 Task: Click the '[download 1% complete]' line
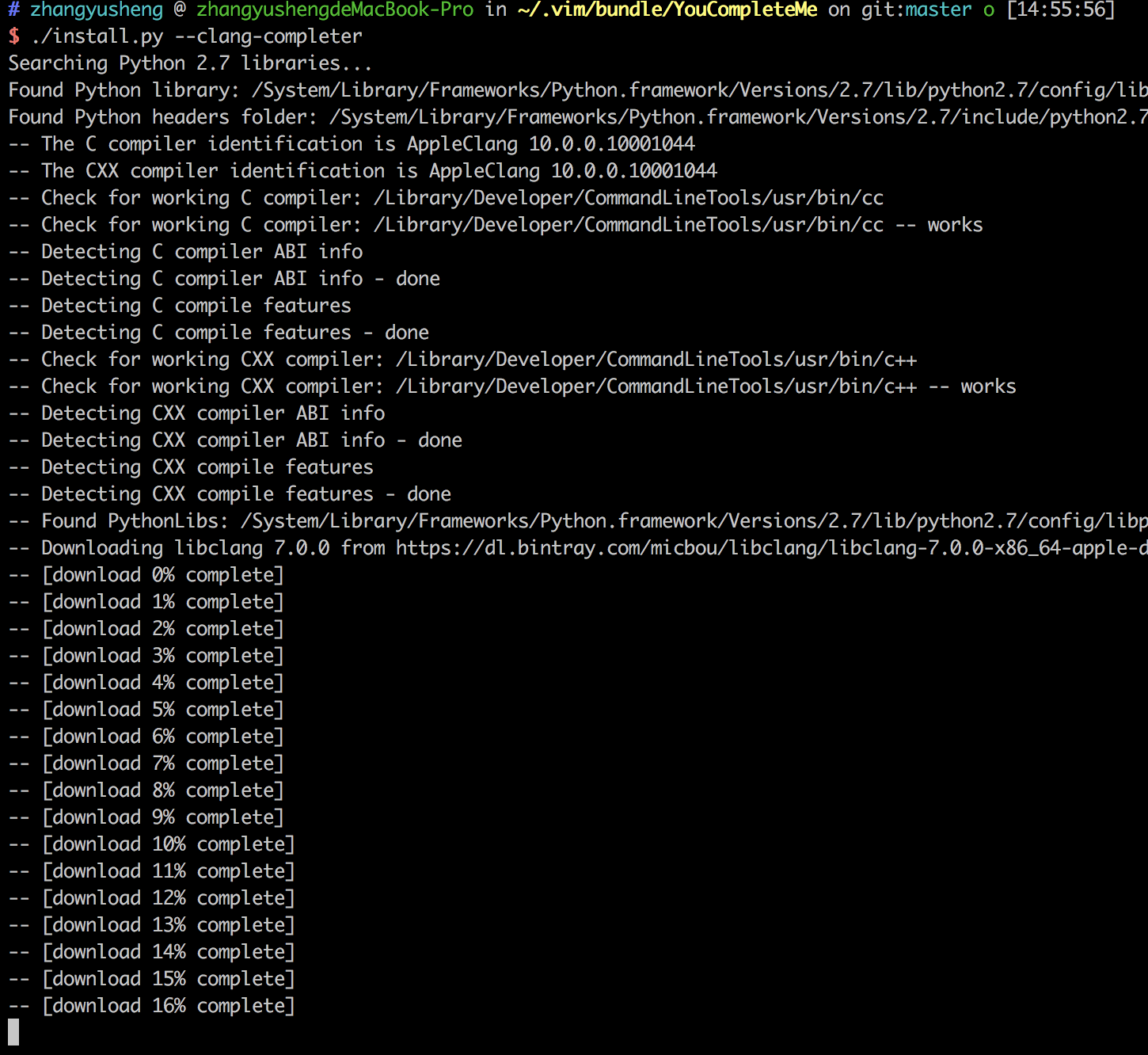[x=146, y=602]
